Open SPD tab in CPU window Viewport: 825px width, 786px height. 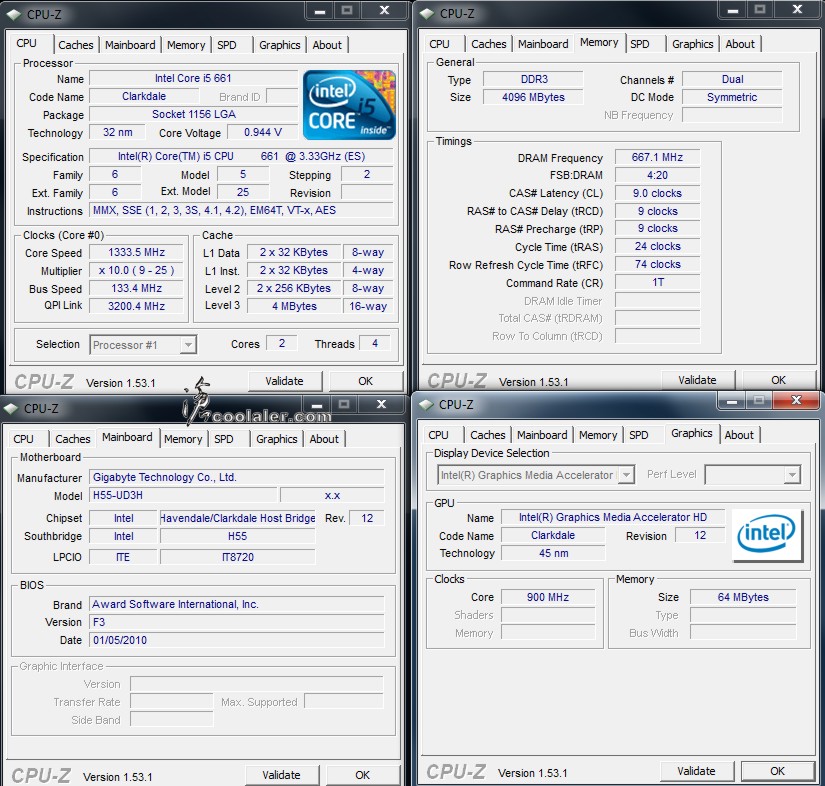pyautogui.click(x=227, y=45)
